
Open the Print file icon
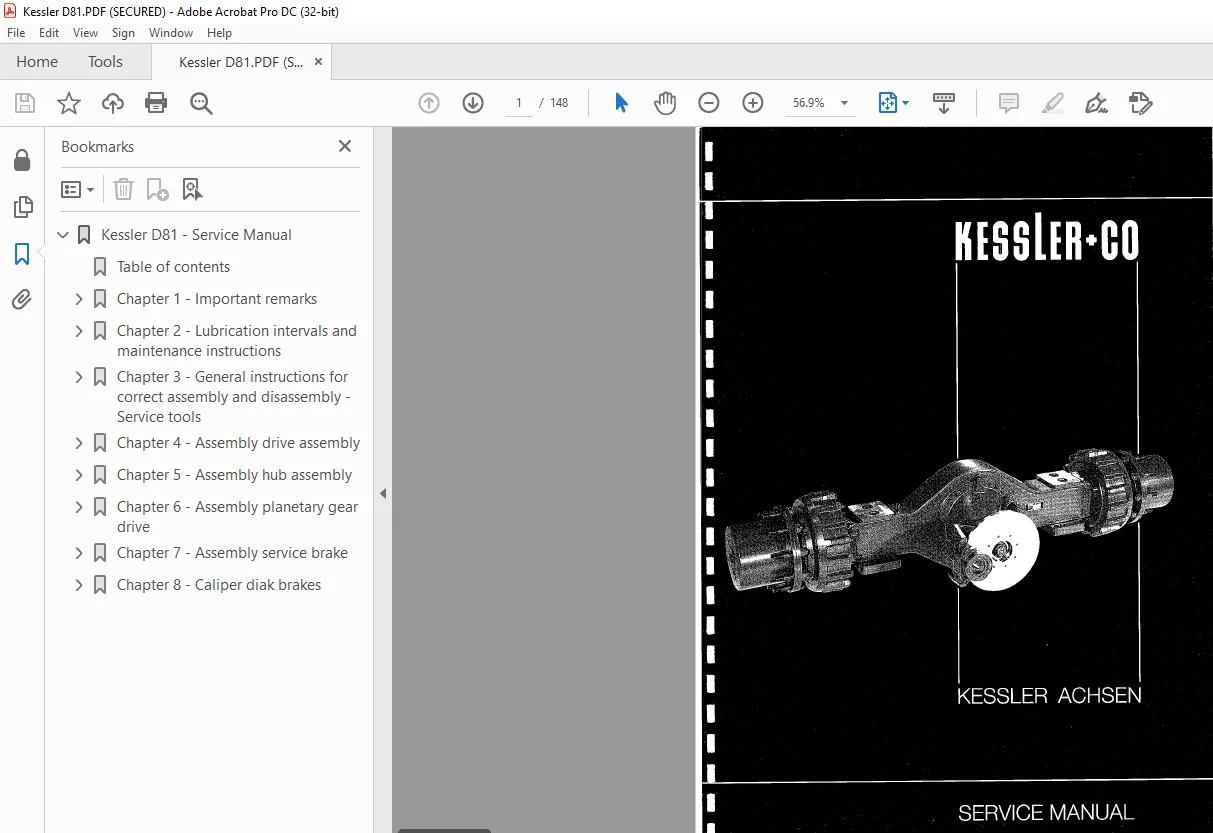pos(156,103)
